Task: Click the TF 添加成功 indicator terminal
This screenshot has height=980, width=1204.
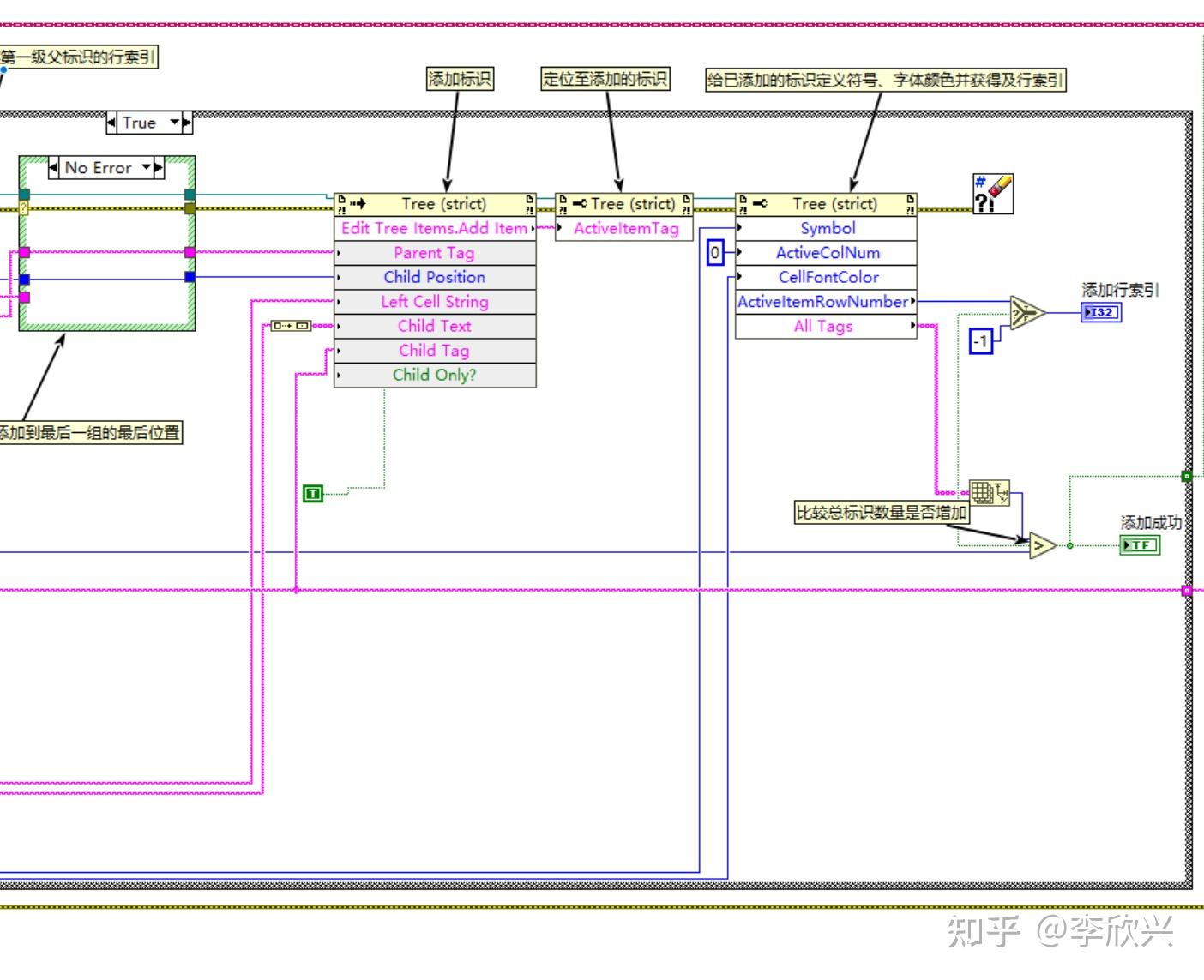Action: point(1140,544)
